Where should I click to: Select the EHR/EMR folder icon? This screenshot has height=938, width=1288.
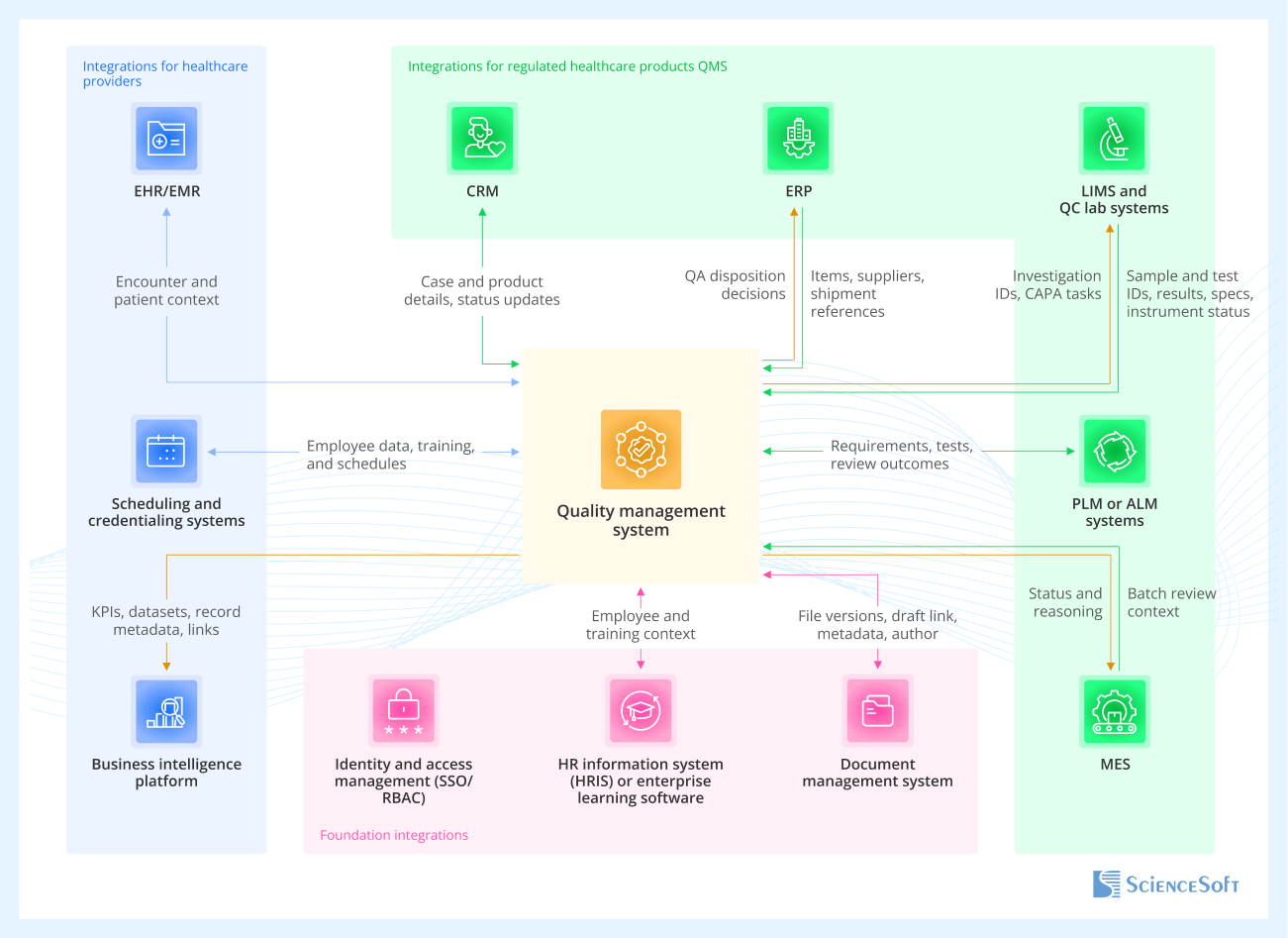tap(165, 139)
